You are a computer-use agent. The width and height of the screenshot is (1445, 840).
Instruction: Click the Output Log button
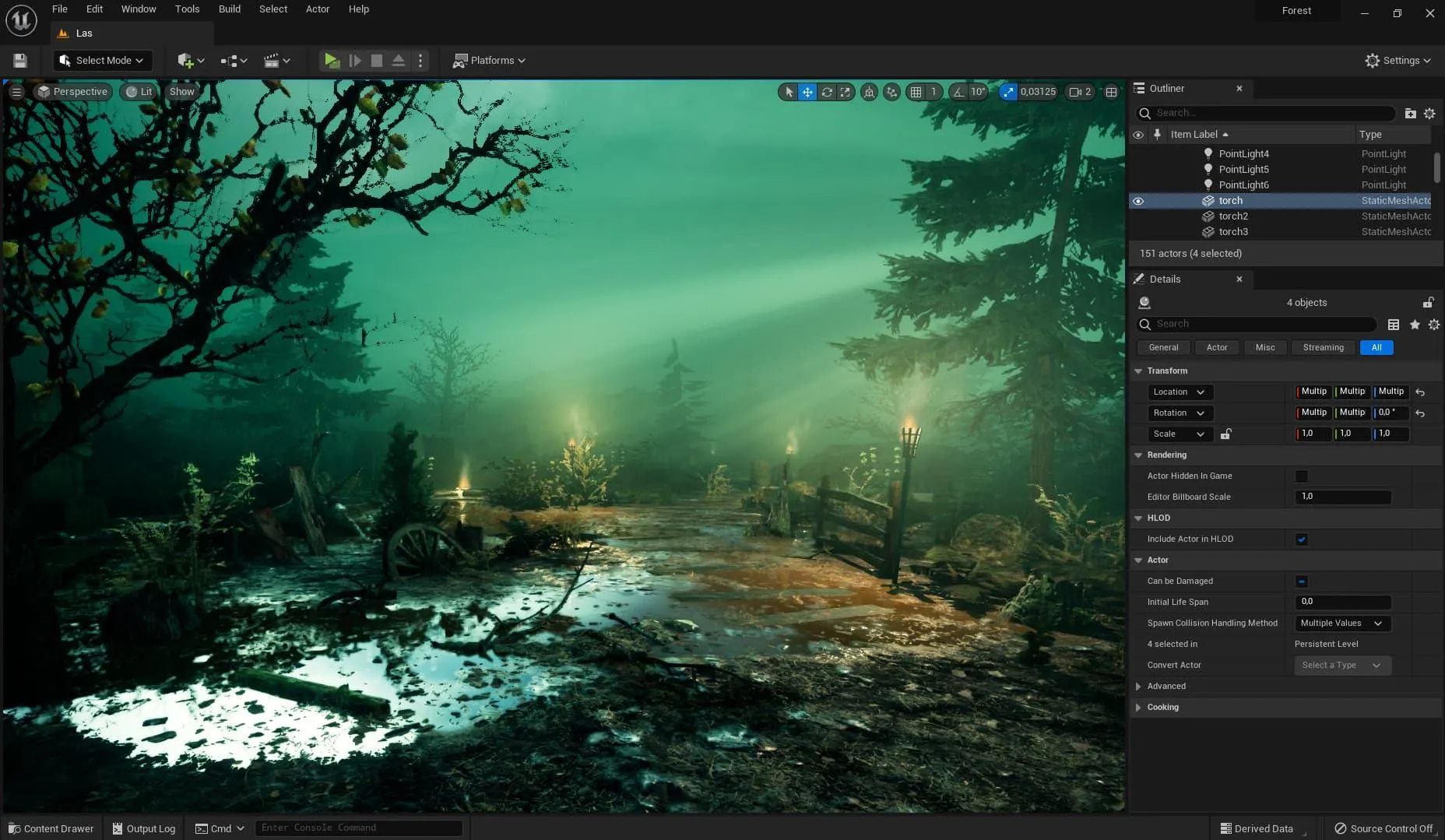click(144, 828)
